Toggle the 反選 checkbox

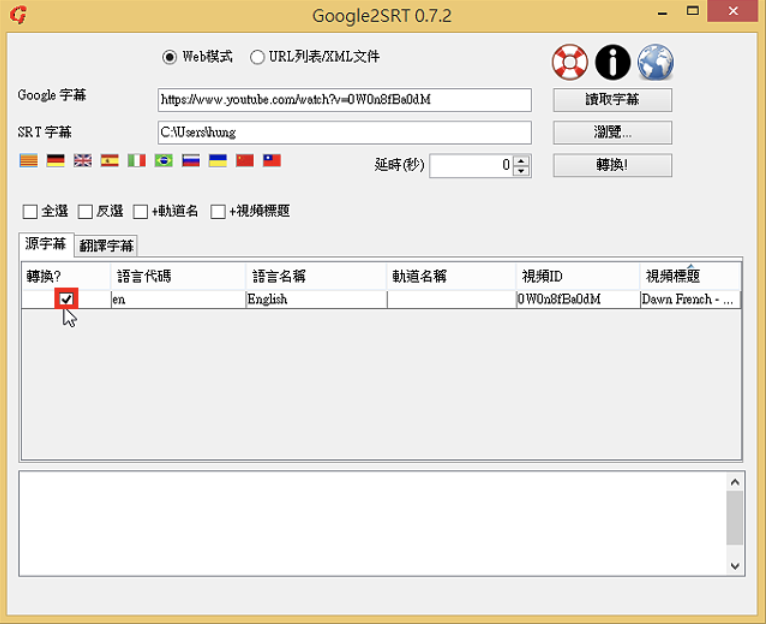[x=85, y=212]
